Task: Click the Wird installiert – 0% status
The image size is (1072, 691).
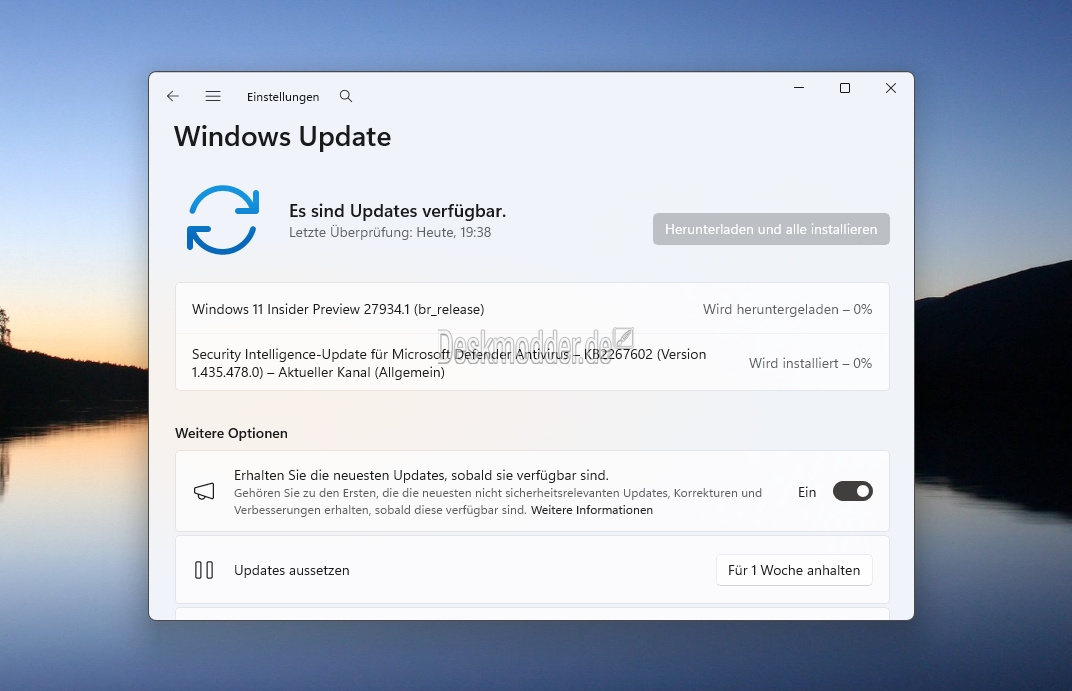Action: [x=810, y=363]
